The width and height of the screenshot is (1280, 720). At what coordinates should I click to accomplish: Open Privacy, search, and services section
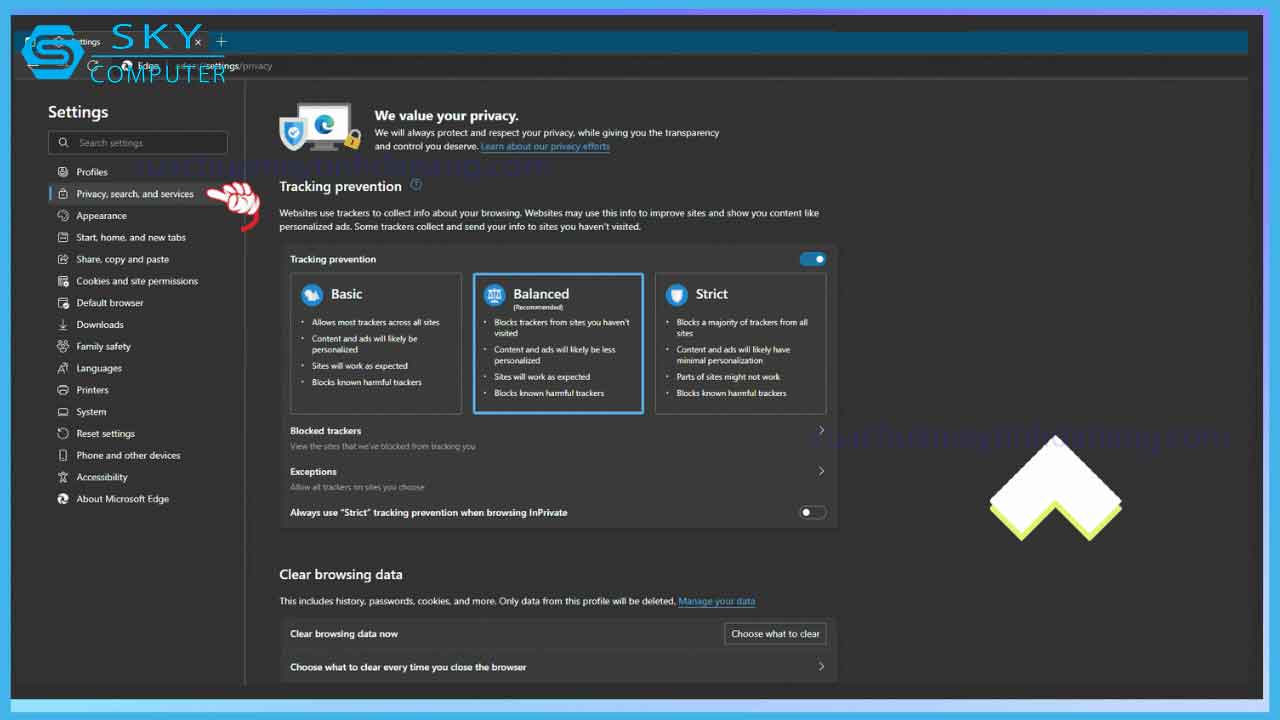(135, 194)
